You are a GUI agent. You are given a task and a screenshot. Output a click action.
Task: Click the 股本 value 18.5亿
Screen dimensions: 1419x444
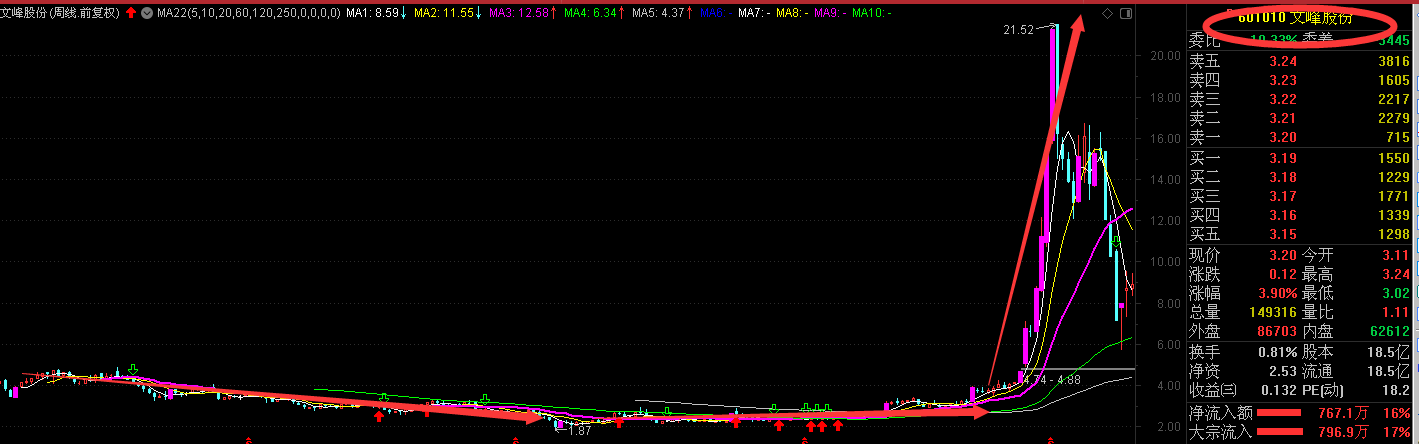1387,351
